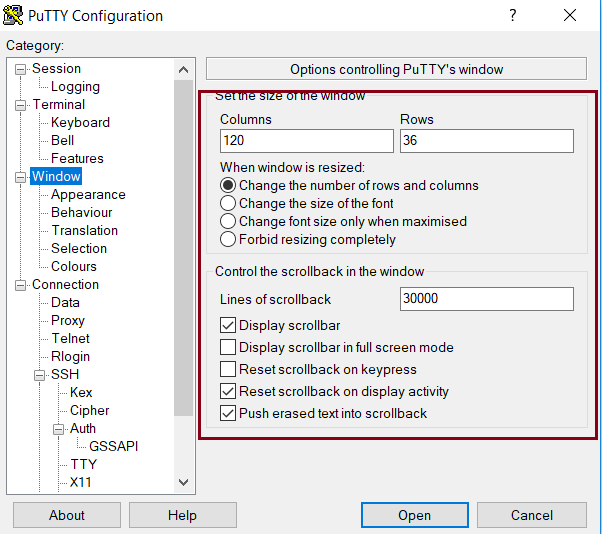Select Features in the category tree

point(77,159)
